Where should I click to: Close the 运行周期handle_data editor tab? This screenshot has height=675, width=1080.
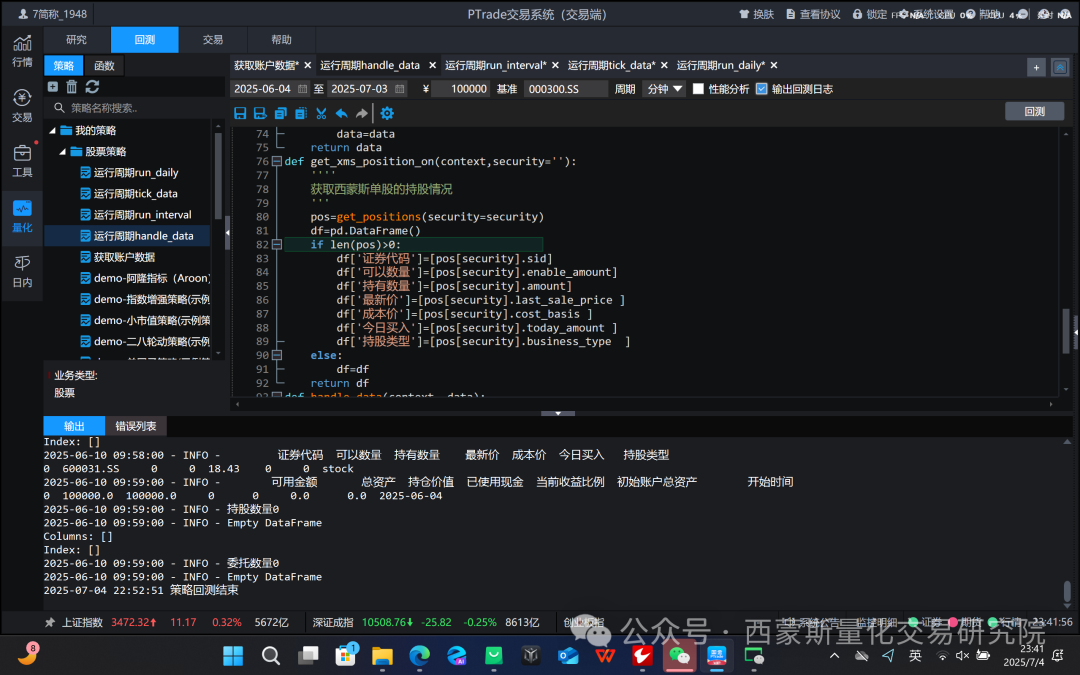433,65
